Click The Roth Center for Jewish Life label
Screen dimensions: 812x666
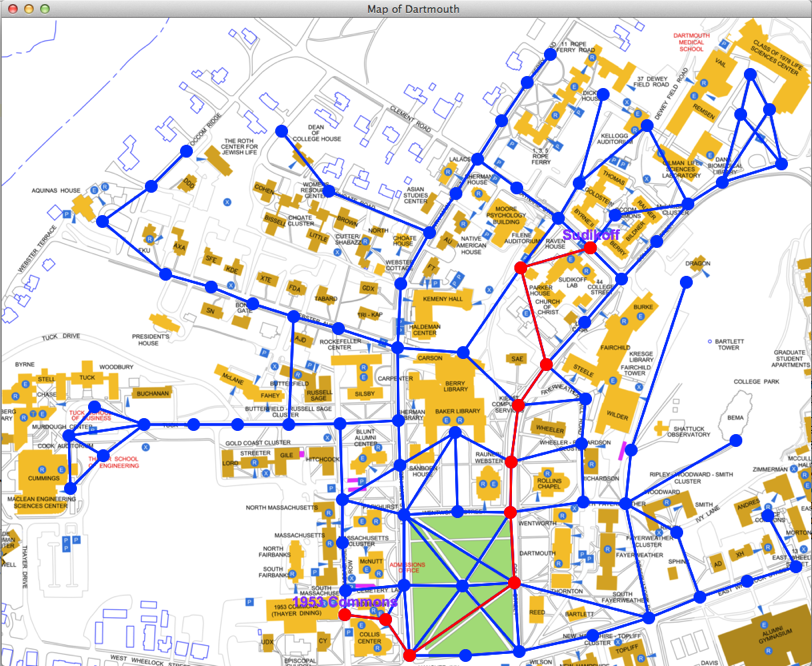point(239,147)
